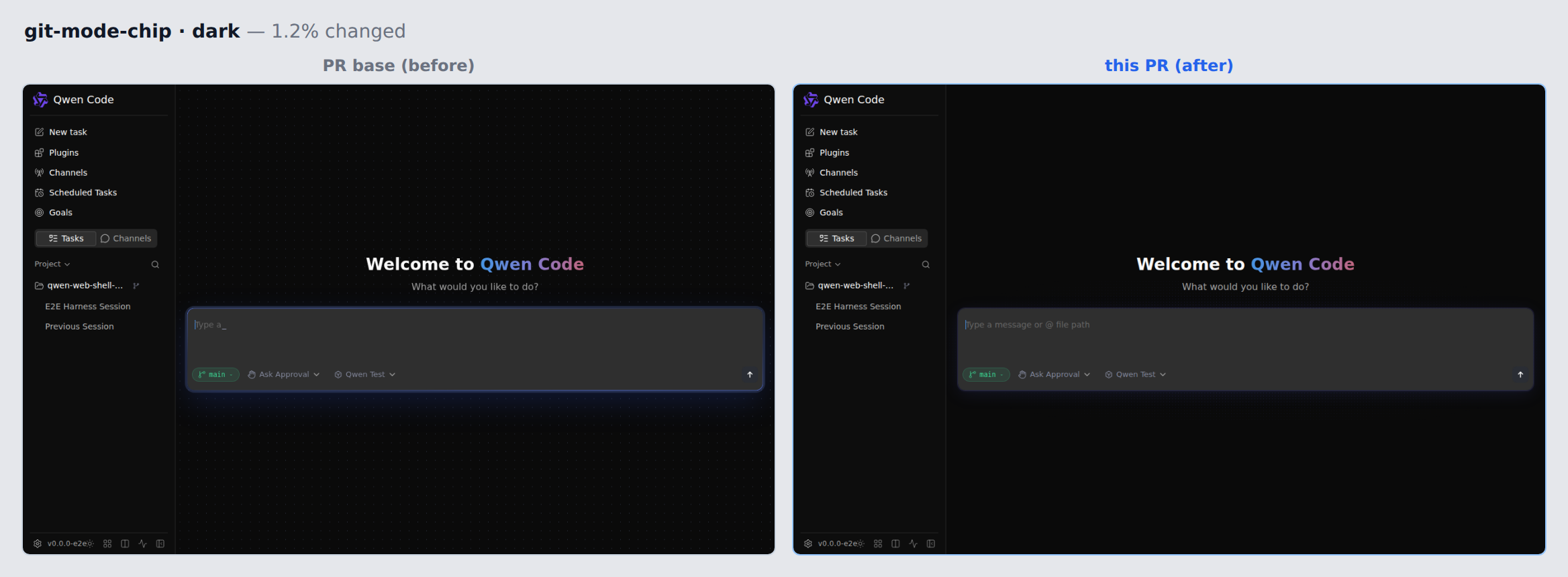Viewport: 1568px width, 577px height.
Task: Open Goals in the before panel
Action: (54, 213)
